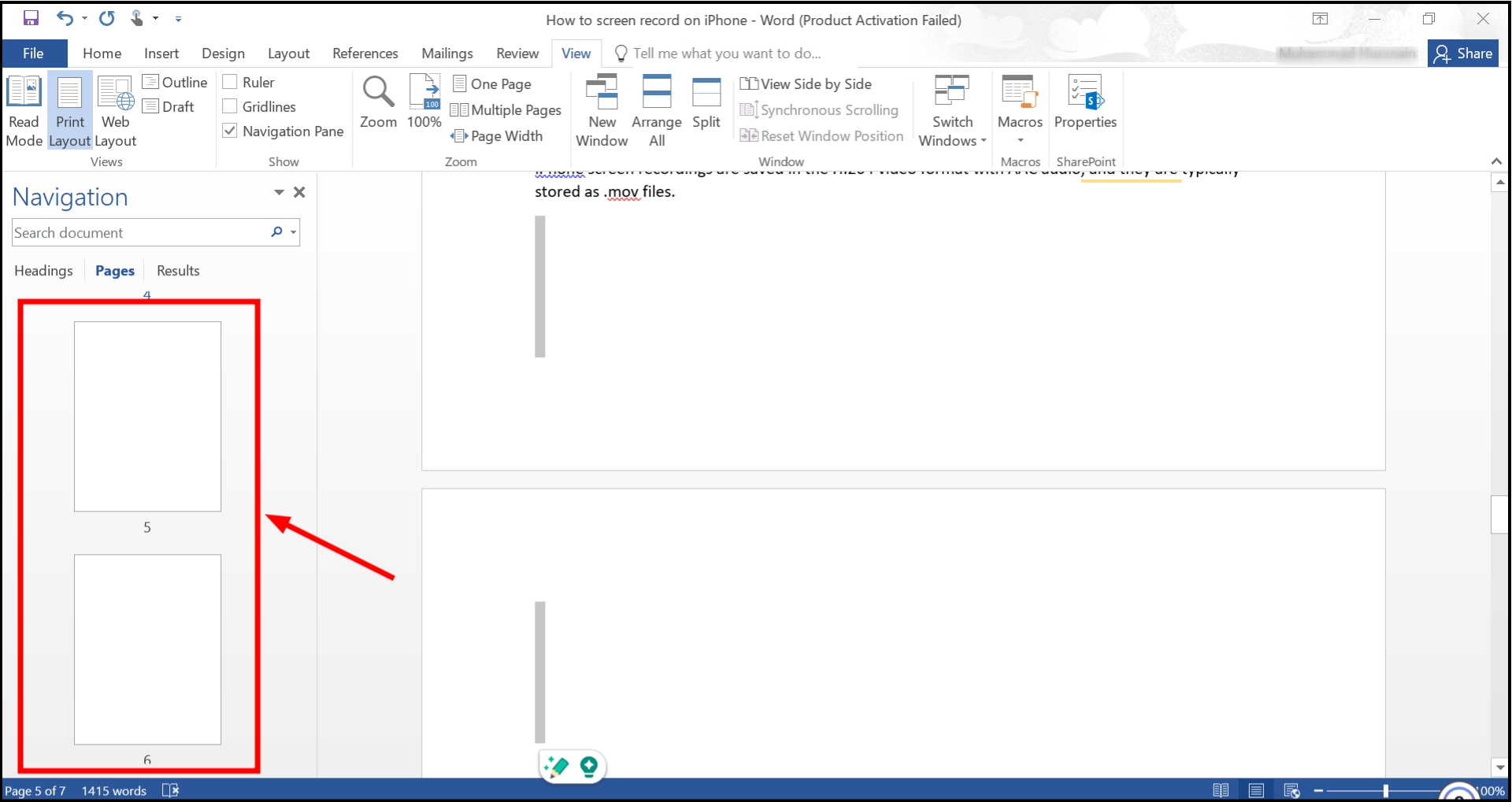This screenshot has width=1512, height=802.
Task: Close the Navigation pane
Action: pyautogui.click(x=299, y=192)
